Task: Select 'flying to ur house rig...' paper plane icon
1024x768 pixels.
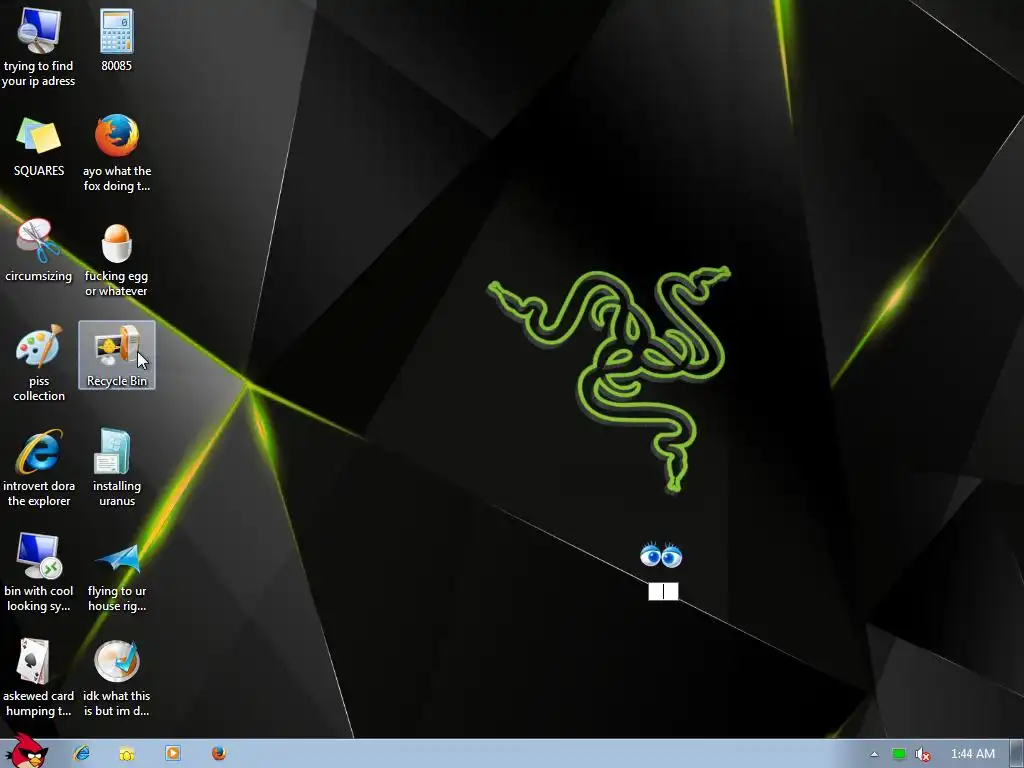Action: pyautogui.click(x=117, y=577)
